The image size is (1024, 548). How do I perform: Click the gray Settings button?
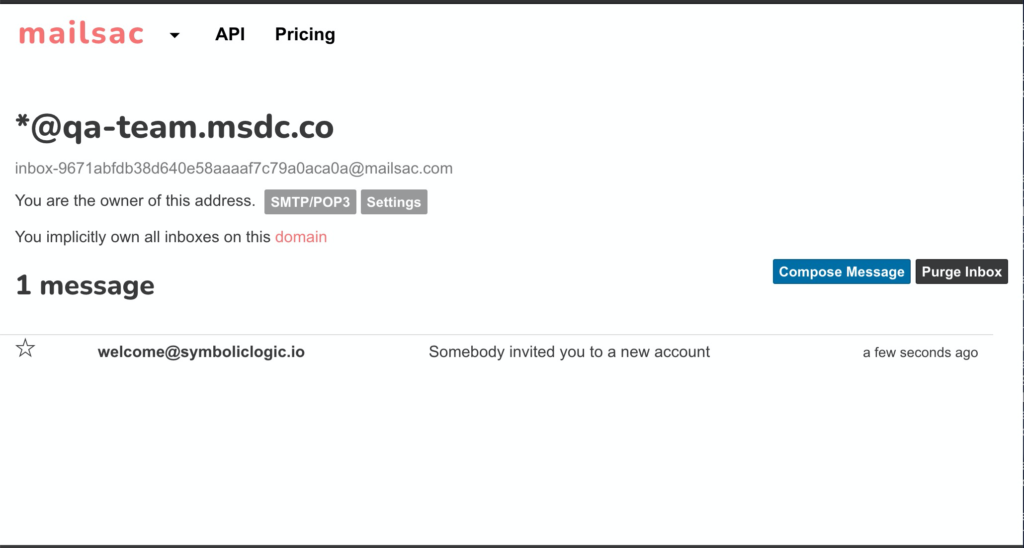point(394,202)
